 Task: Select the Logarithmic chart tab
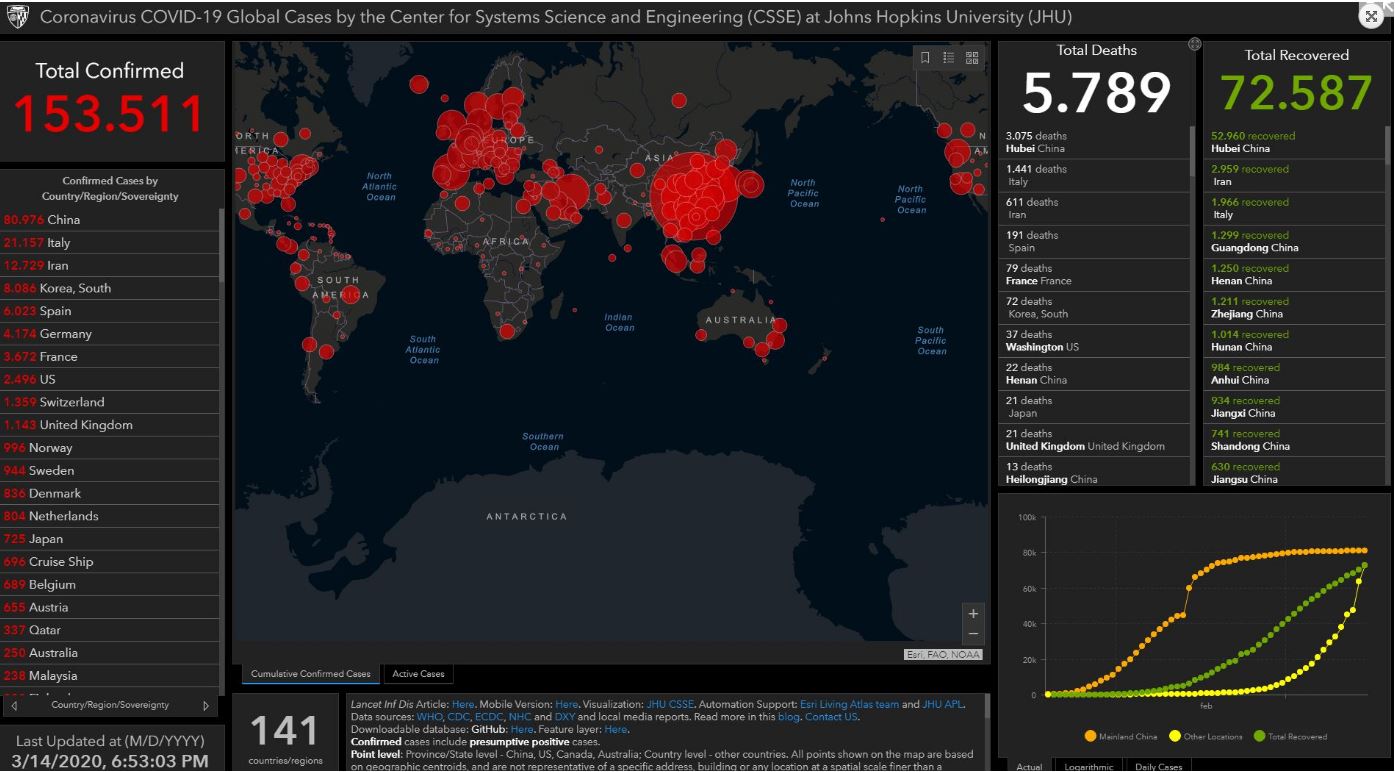point(1089,766)
